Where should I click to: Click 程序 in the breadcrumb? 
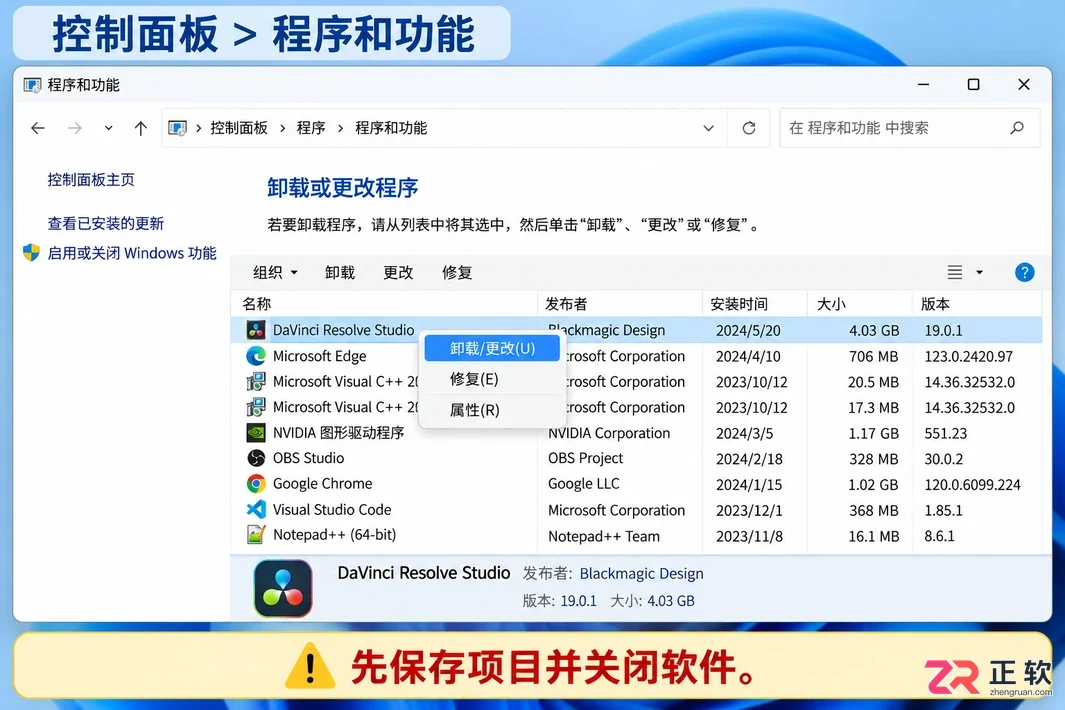tap(311, 128)
